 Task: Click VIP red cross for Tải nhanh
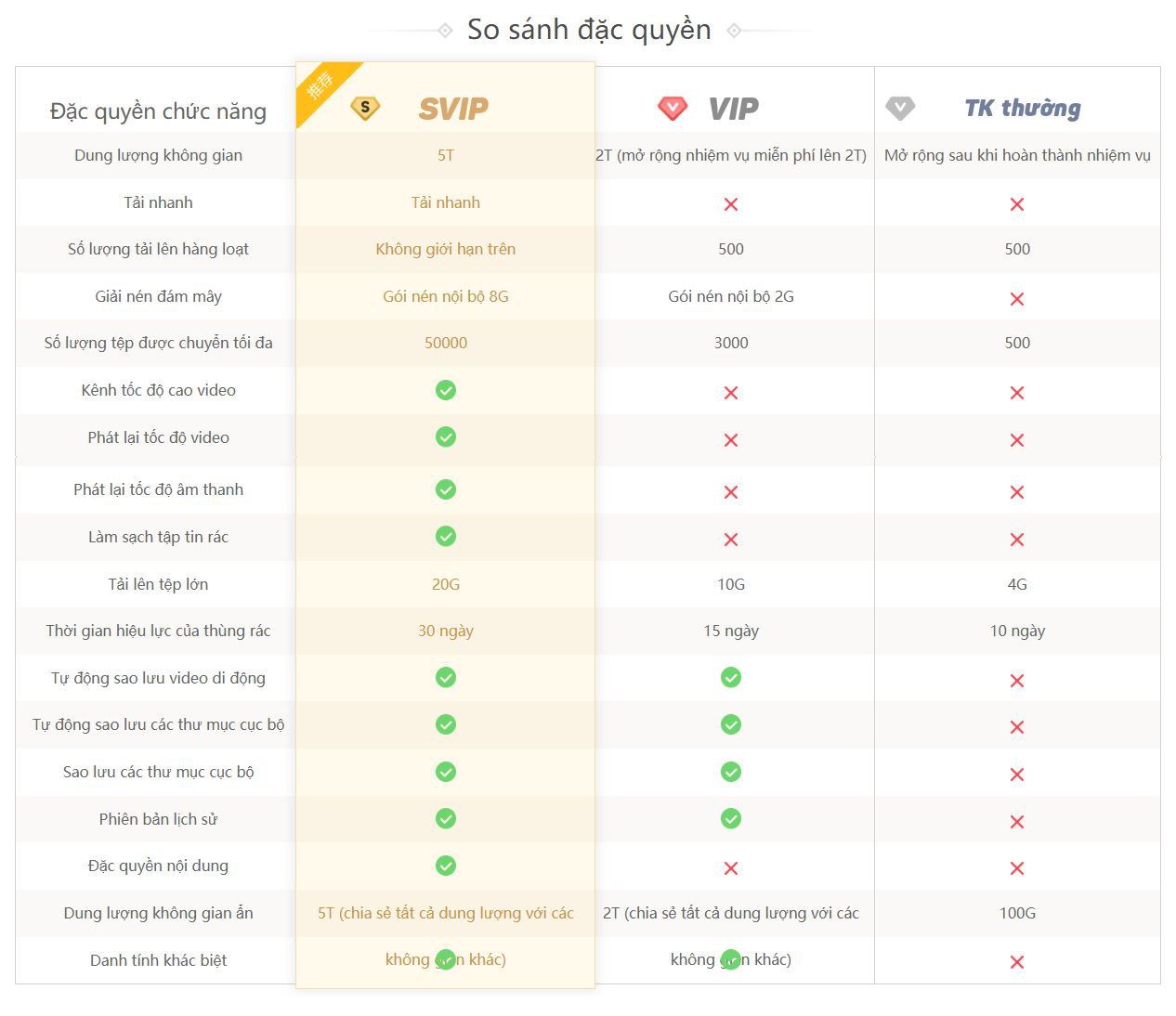731,204
